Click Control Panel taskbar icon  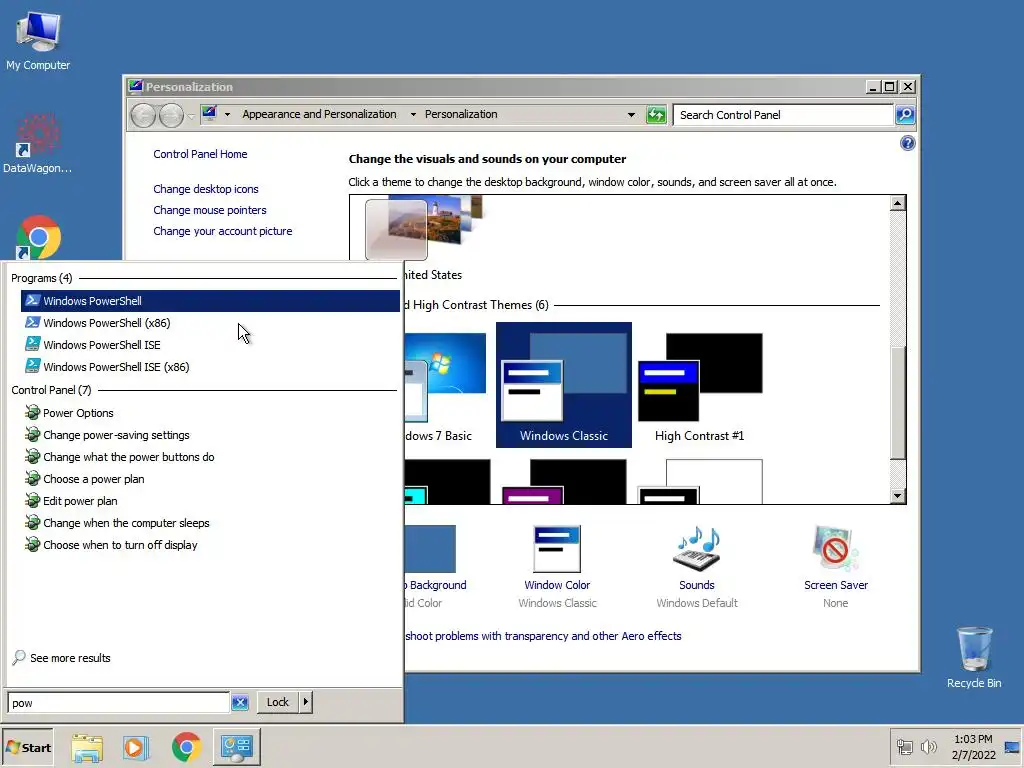click(236, 747)
